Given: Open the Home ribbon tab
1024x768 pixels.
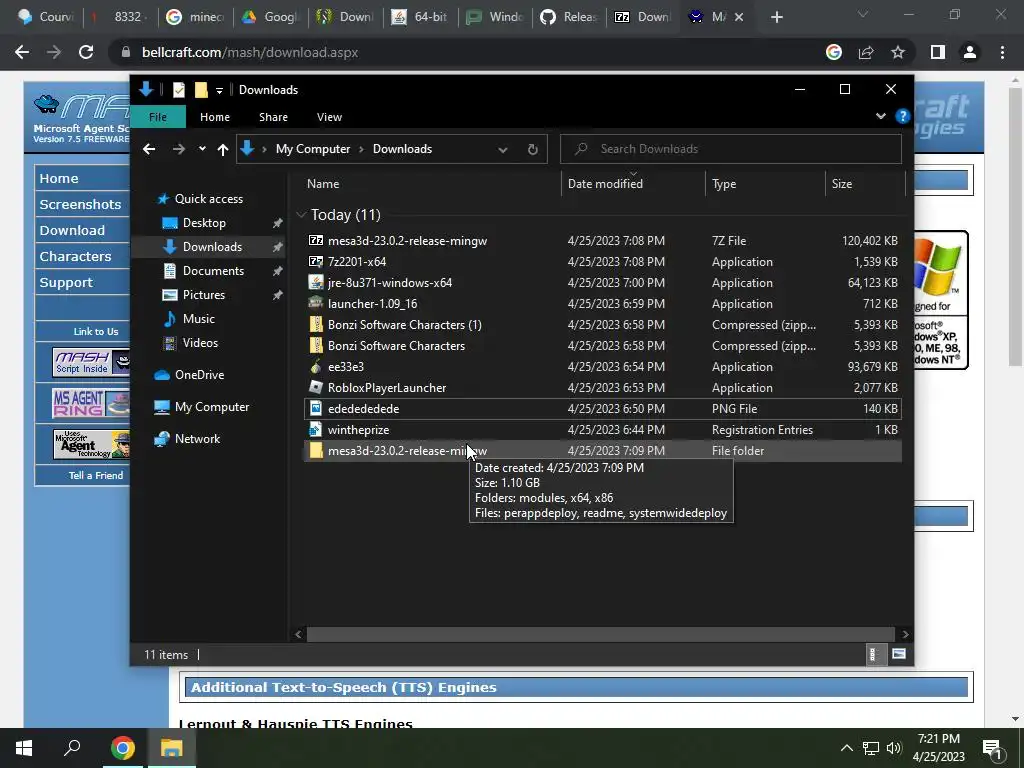Looking at the screenshot, I should tap(215, 117).
